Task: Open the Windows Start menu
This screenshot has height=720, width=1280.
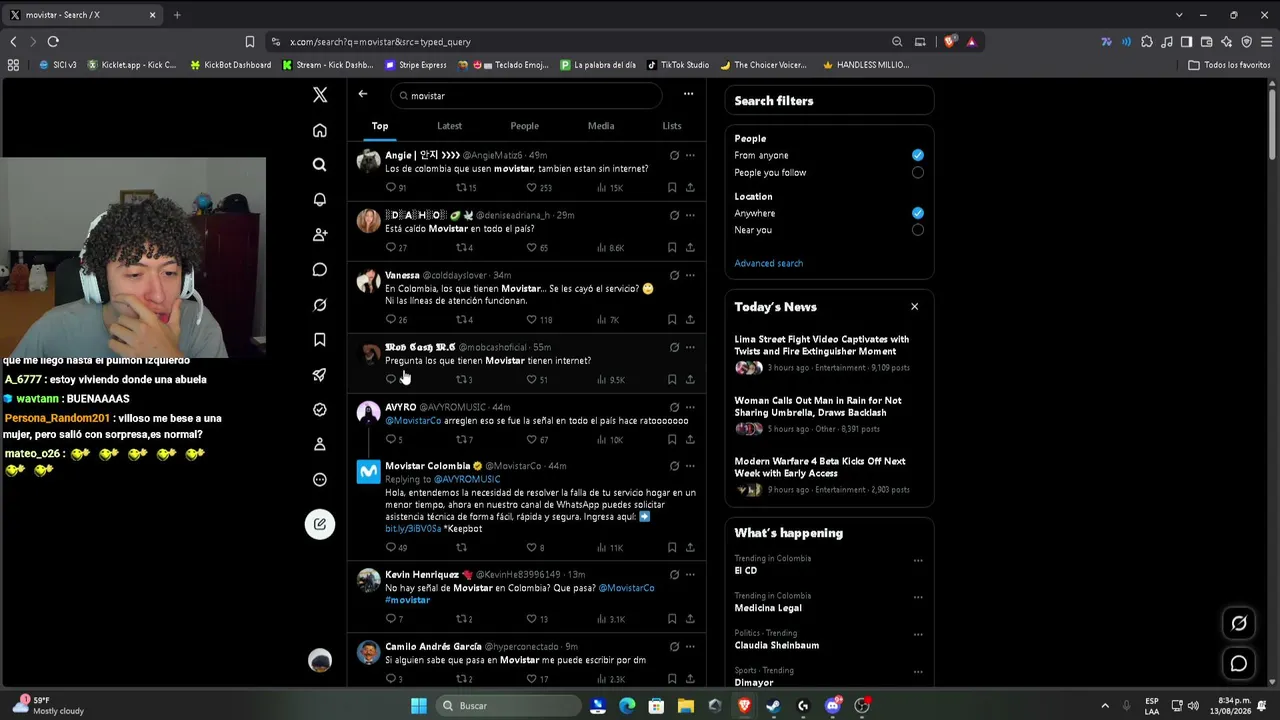Action: point(419,706)
